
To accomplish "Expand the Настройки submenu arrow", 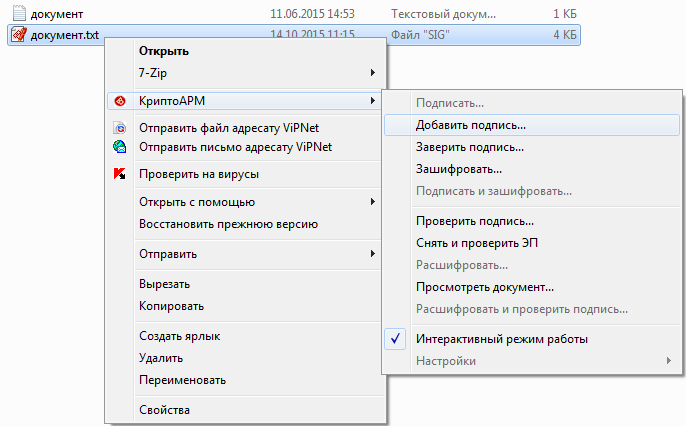I will click(x=668, y=361).
